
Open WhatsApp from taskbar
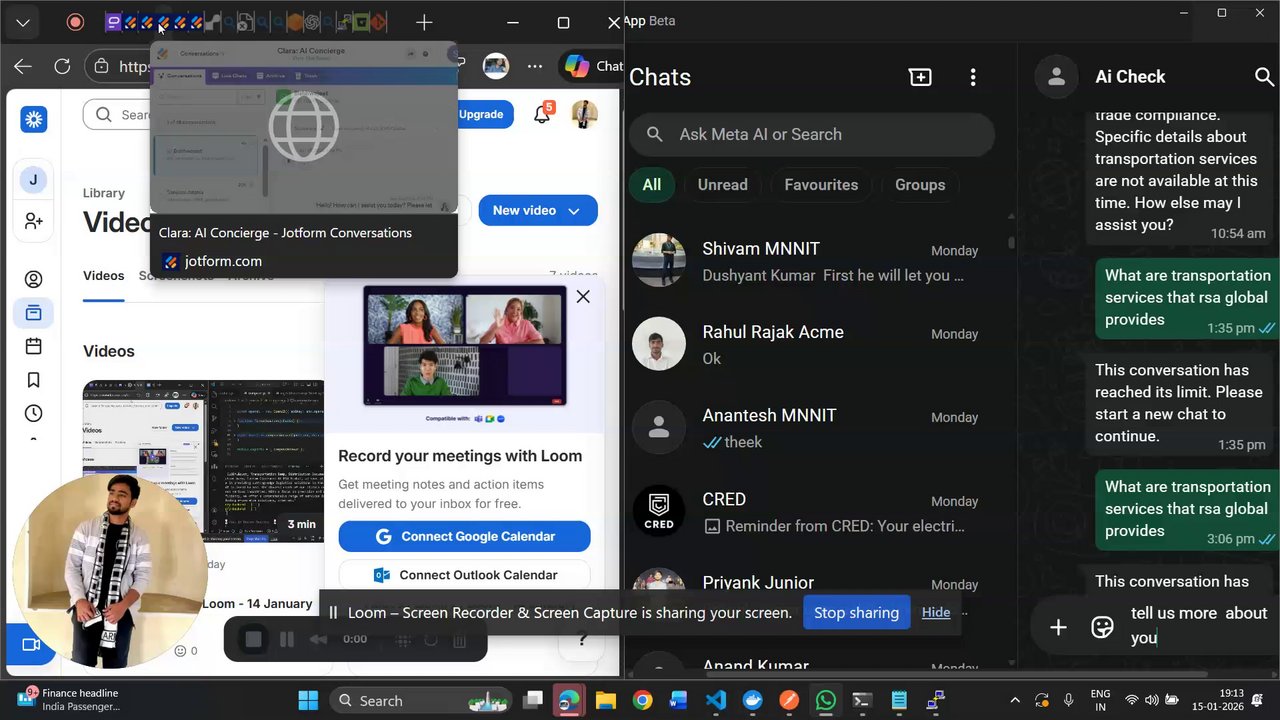[x=825, y=700]
